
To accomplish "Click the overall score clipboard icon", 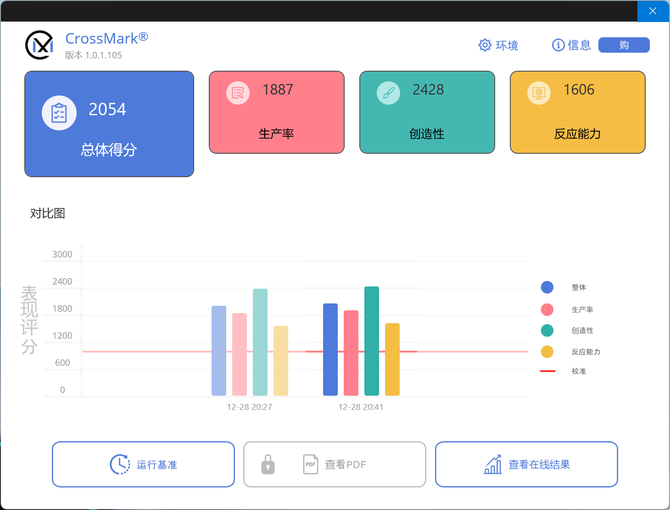I will [59, 112].
